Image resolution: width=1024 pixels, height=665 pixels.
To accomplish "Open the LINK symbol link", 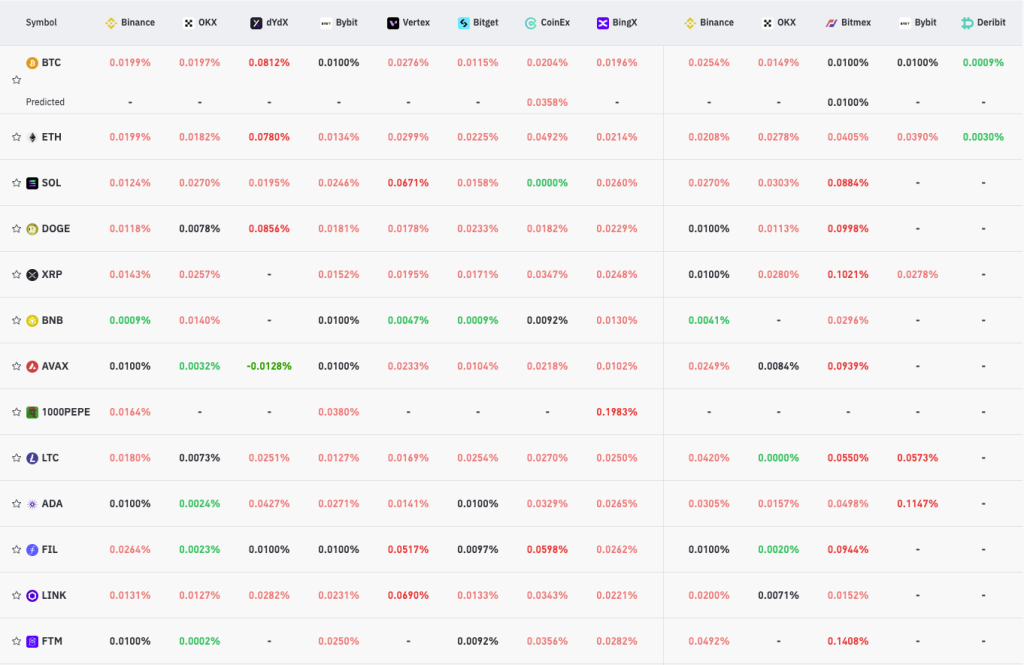I will click(54, 595).
